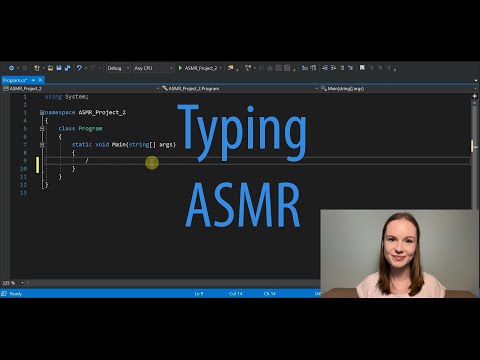Start debugging with the green play icon
The image size is (480, 360).
(180, 68)
